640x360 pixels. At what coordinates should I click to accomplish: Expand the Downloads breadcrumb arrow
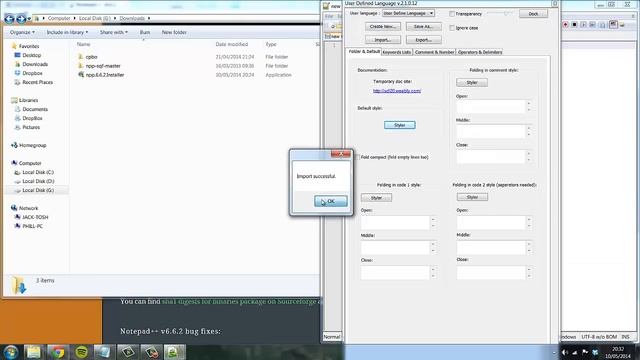tap(149, 18)
